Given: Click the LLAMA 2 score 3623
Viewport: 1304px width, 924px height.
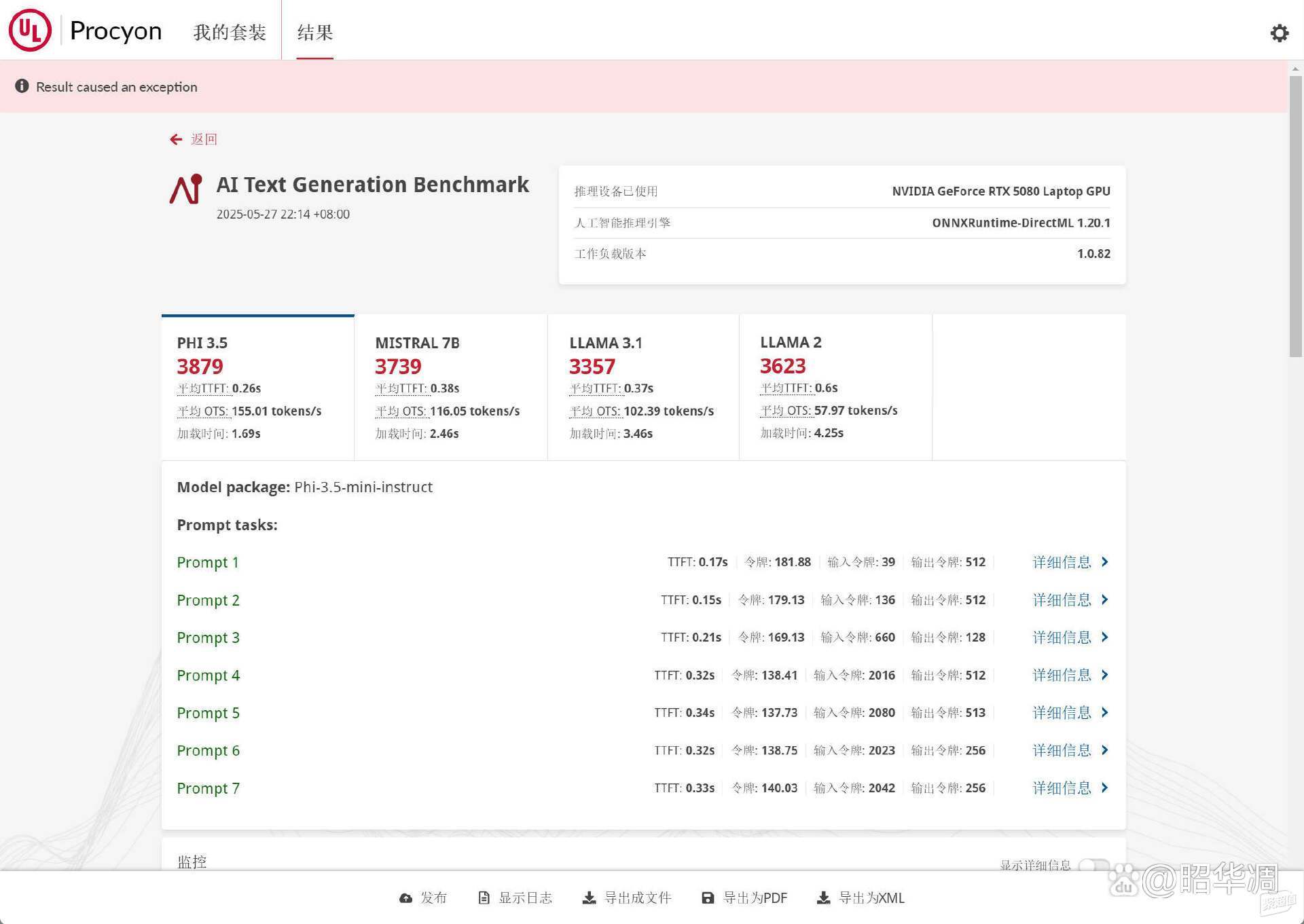Looking at the screenshot, I should (x=783, y=366).
